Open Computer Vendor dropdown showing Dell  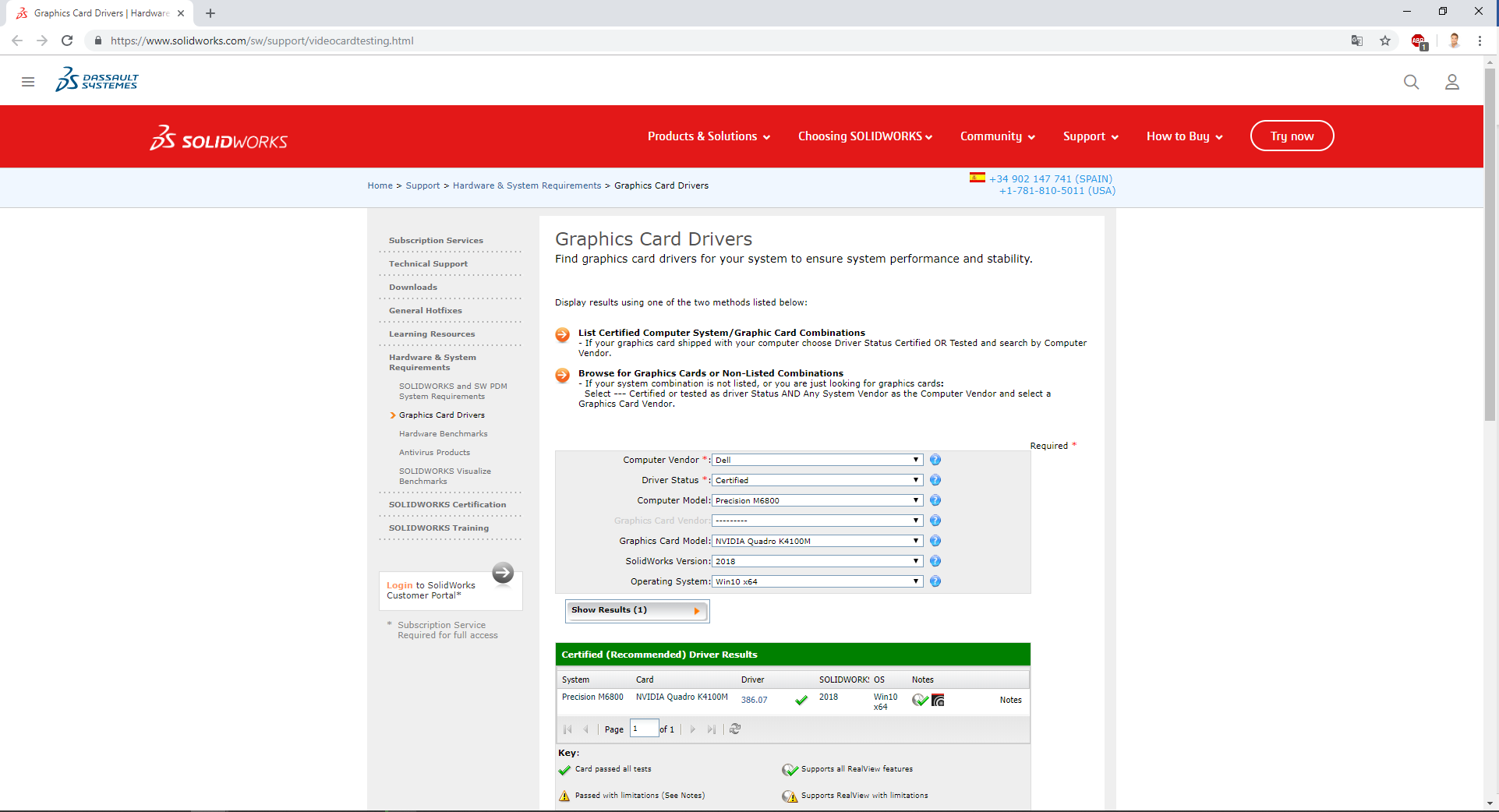coord(817,460)
